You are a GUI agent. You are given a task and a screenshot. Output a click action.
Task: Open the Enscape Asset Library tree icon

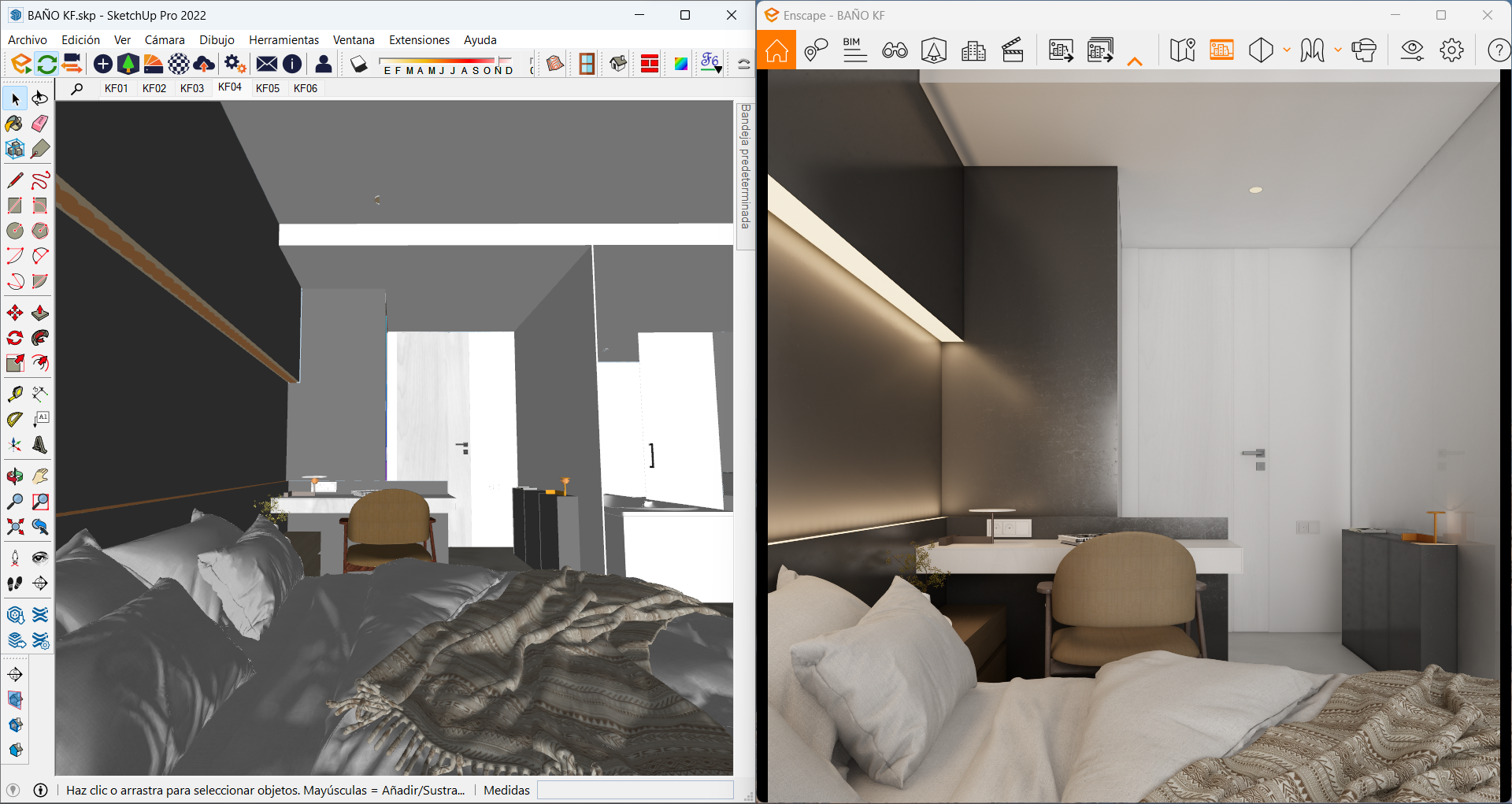(x=128, y=64)
